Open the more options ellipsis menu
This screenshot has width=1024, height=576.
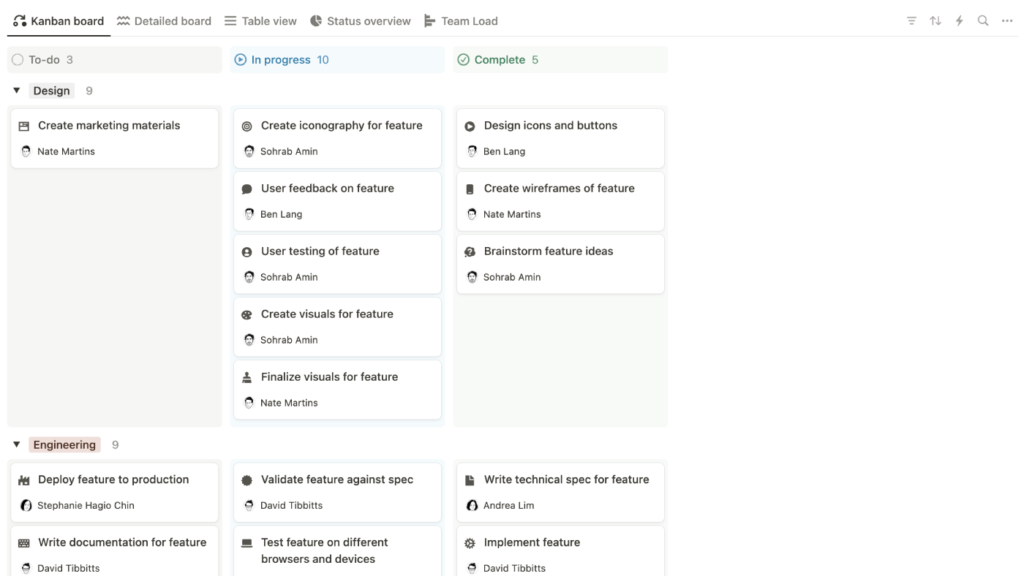(x=1007, y=20)
